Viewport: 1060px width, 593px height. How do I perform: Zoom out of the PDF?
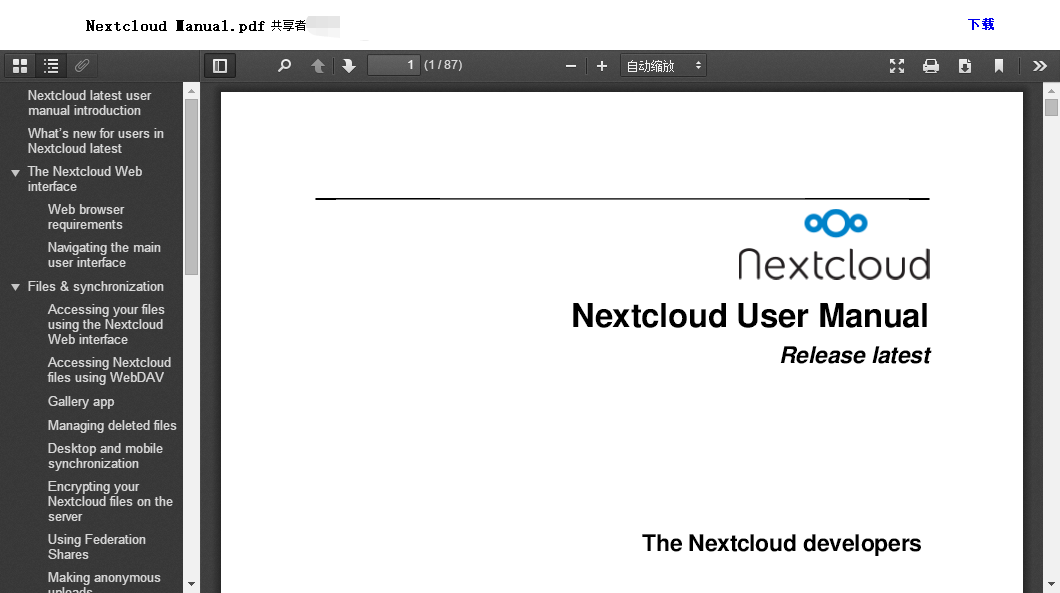coord(571,66)
